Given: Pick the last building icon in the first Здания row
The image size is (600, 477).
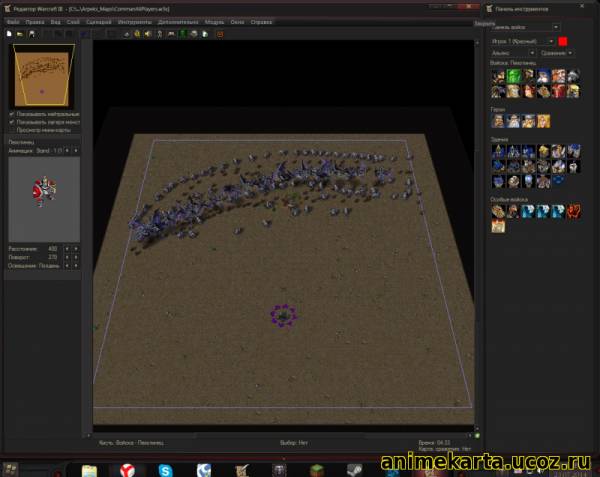Looking at the screenshot, I should click(574, 151).
